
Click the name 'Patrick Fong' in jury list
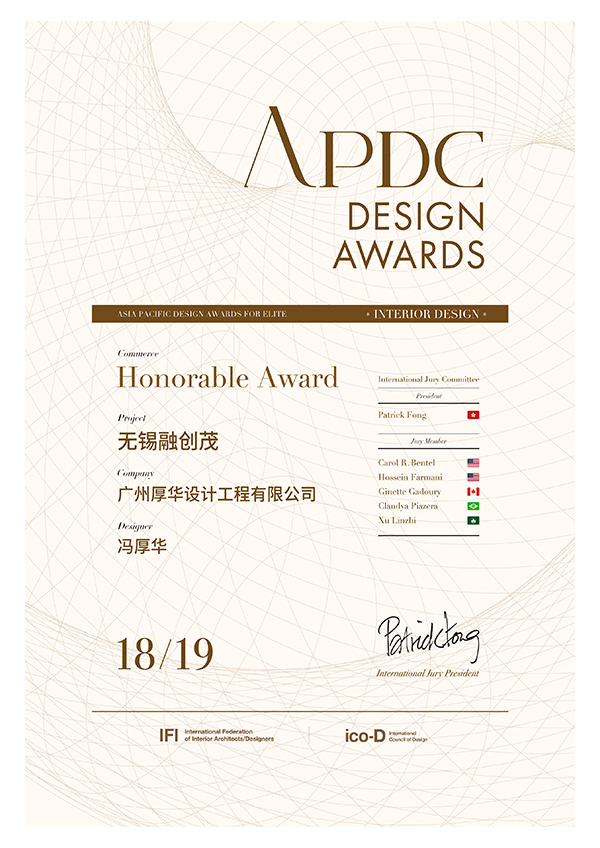[x=402, y=415]
